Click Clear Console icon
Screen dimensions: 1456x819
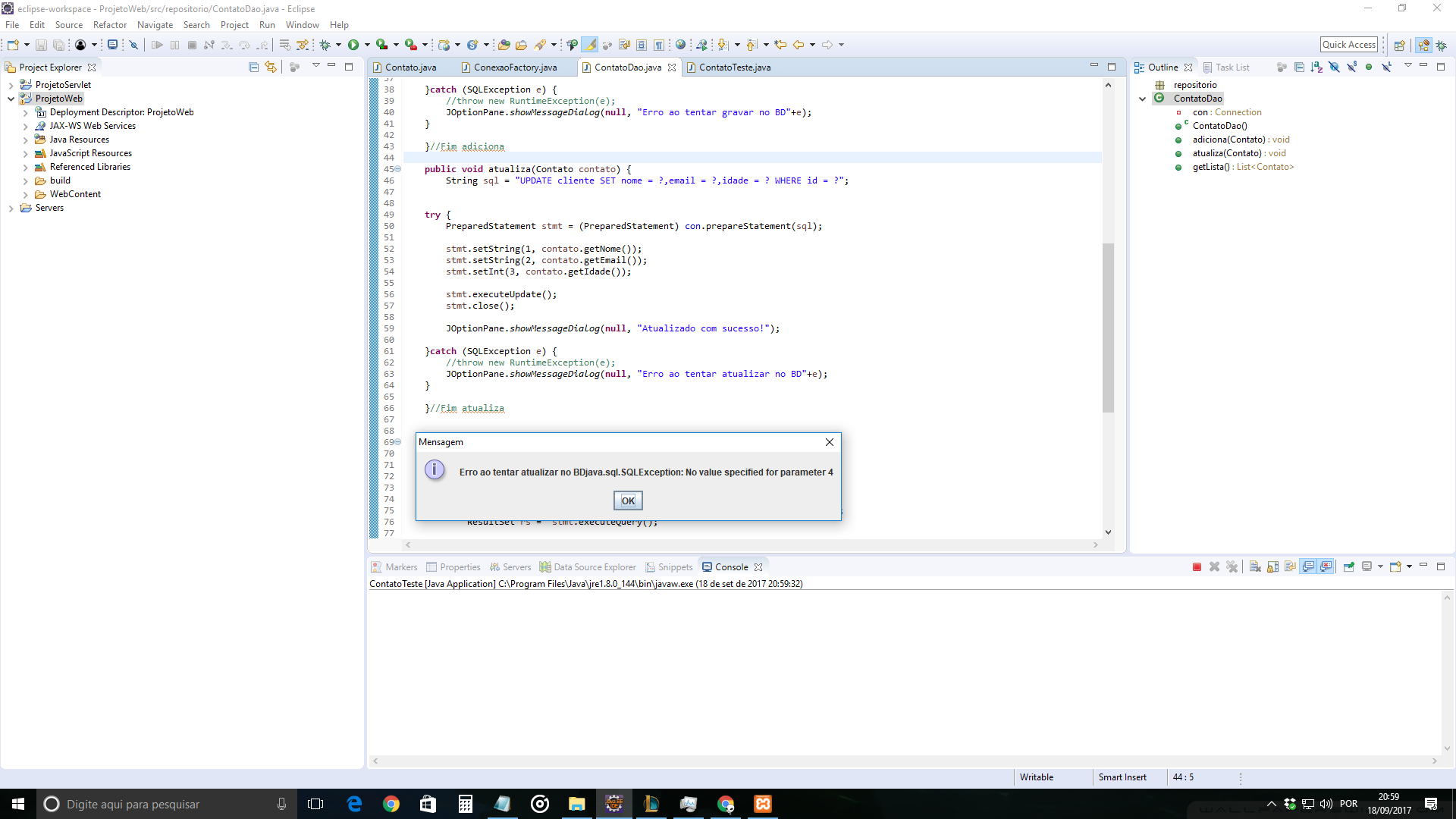(x=1255, y=567)
